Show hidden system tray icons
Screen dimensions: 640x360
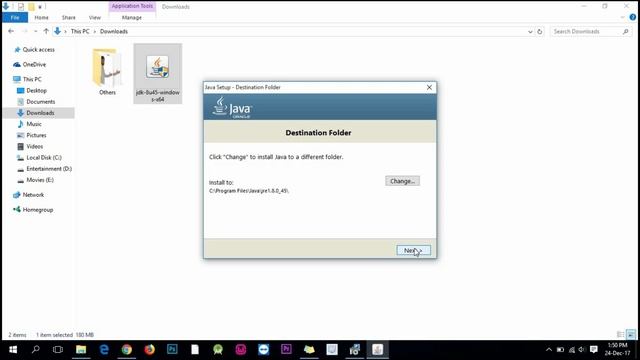pos(549,349)
